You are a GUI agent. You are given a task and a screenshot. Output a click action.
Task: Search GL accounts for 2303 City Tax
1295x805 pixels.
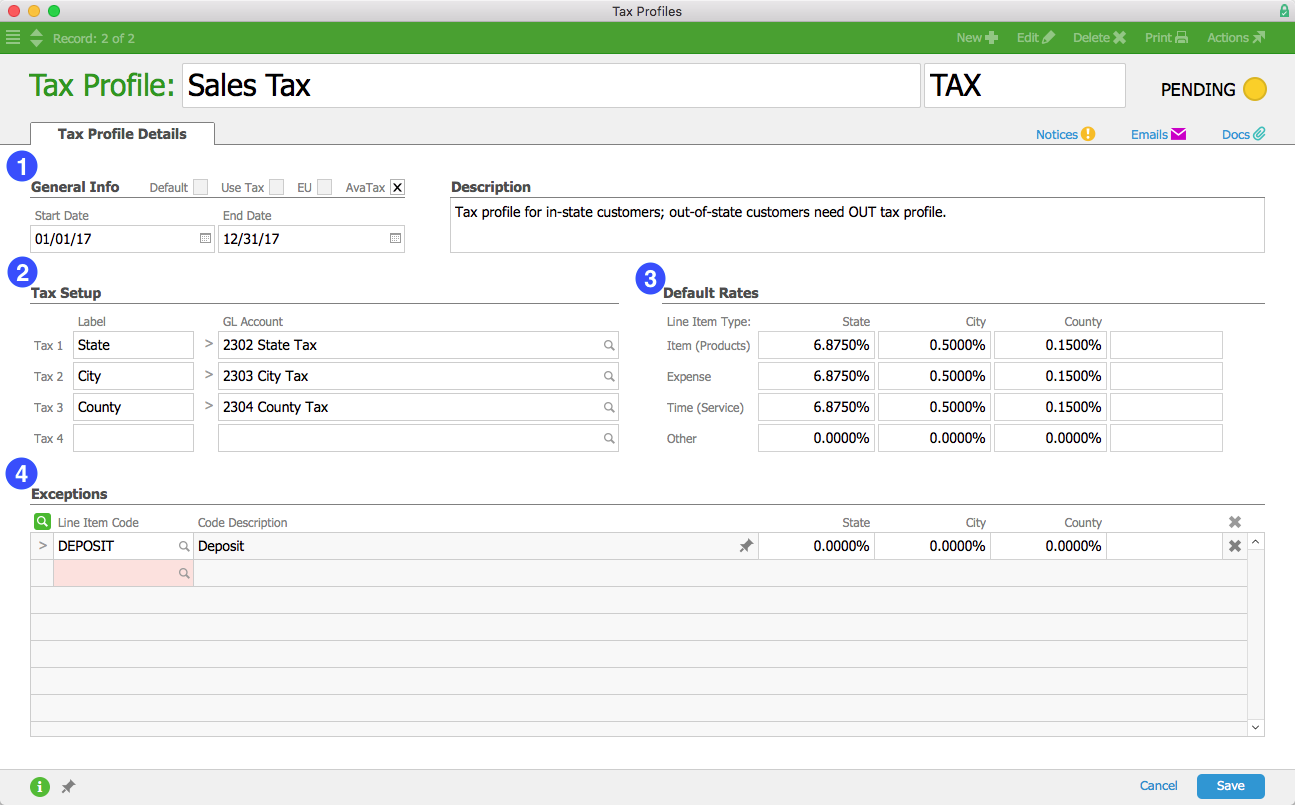(x=608, y=376)
